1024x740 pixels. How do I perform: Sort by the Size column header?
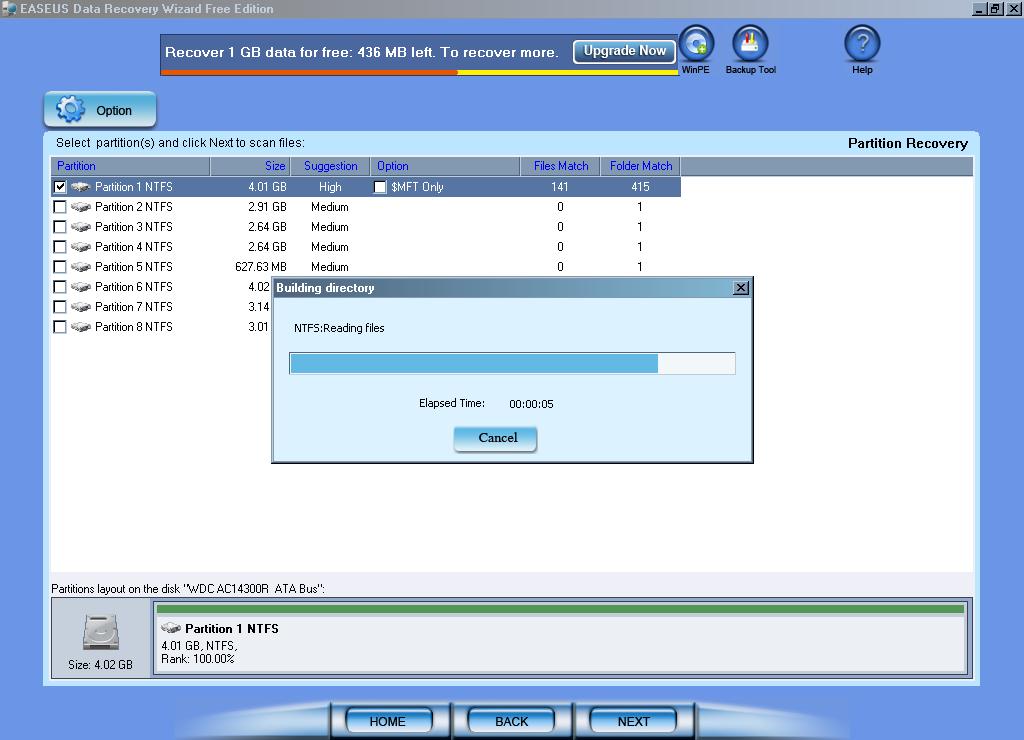point(250,166)
